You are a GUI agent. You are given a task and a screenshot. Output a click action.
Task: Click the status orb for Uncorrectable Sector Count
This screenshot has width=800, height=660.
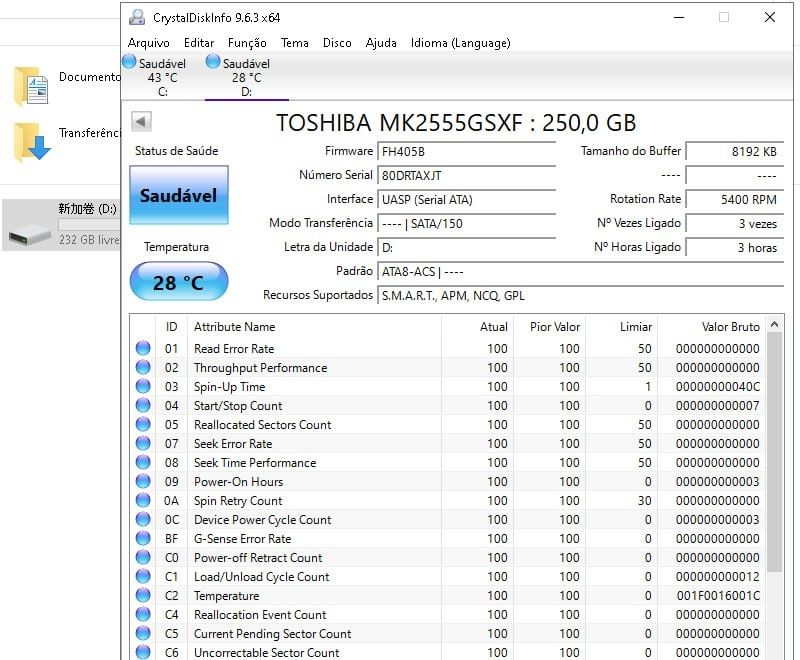(x=143, y=652)
